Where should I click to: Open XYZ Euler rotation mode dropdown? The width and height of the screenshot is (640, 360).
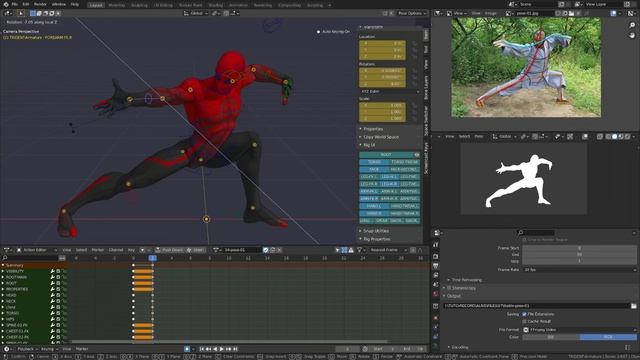point(389,91)
